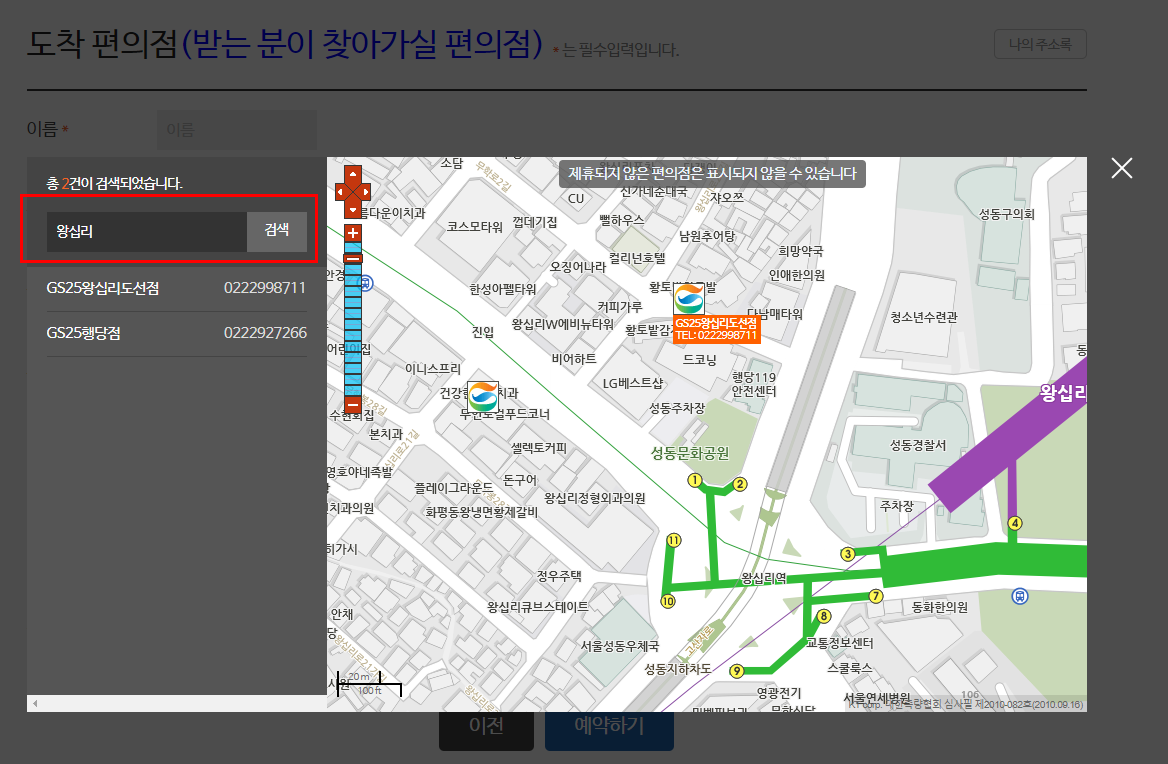
Task: Click the zoom slider handle near the top
Action: pyautogui.click(x=353, y=258)
